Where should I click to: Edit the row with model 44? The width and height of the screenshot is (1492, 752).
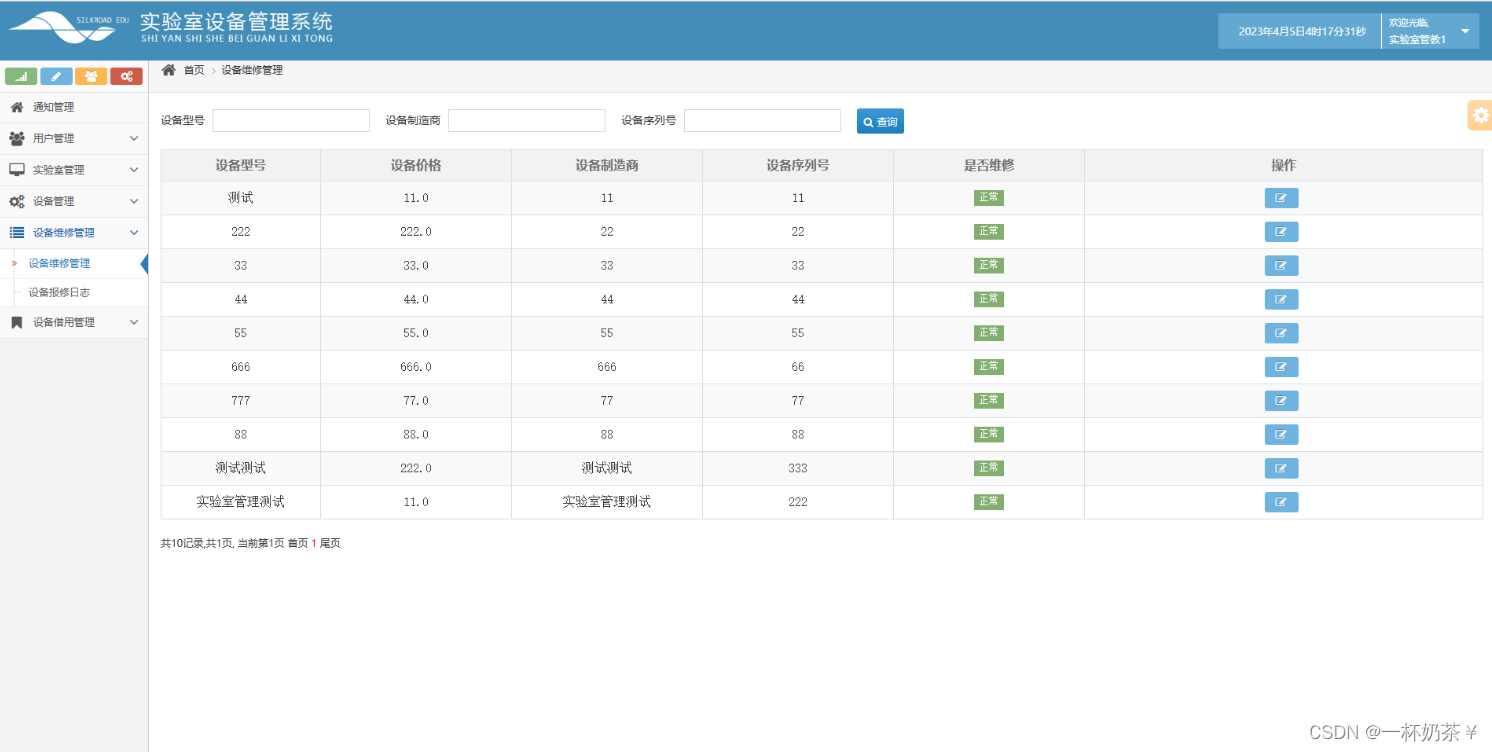1281,299
